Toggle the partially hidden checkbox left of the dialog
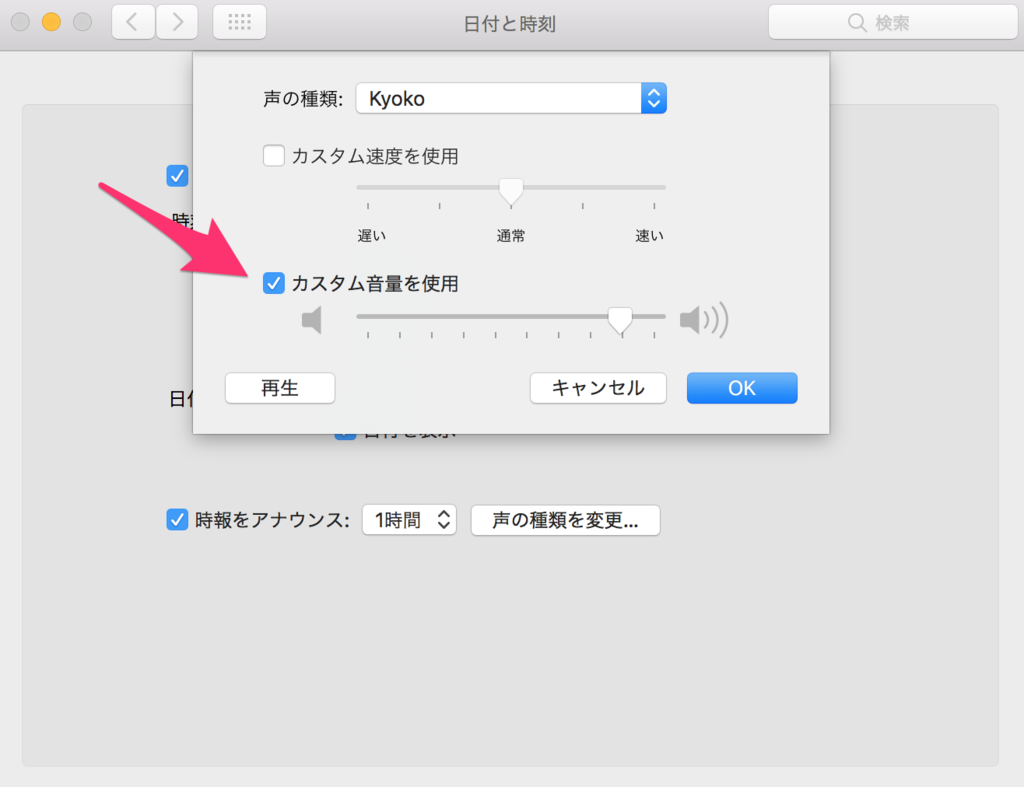 click(x=177, y=176)
